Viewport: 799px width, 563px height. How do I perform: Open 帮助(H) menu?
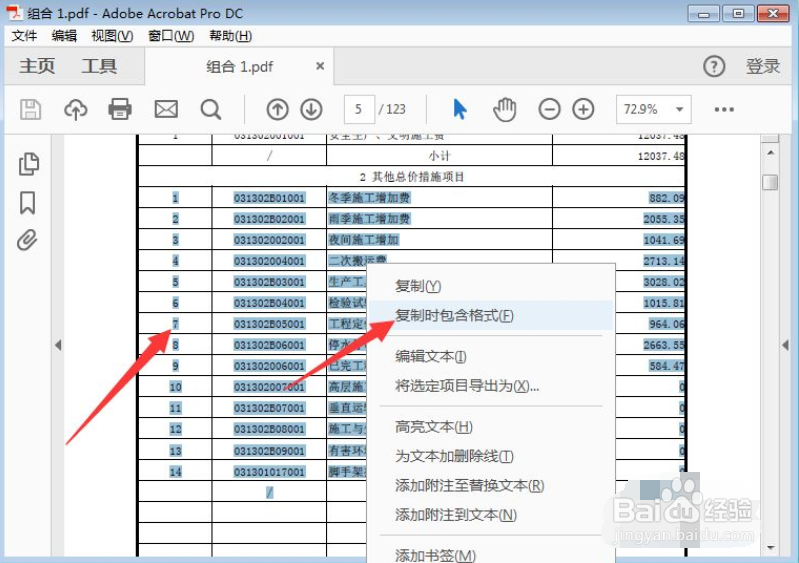(230, 36)
